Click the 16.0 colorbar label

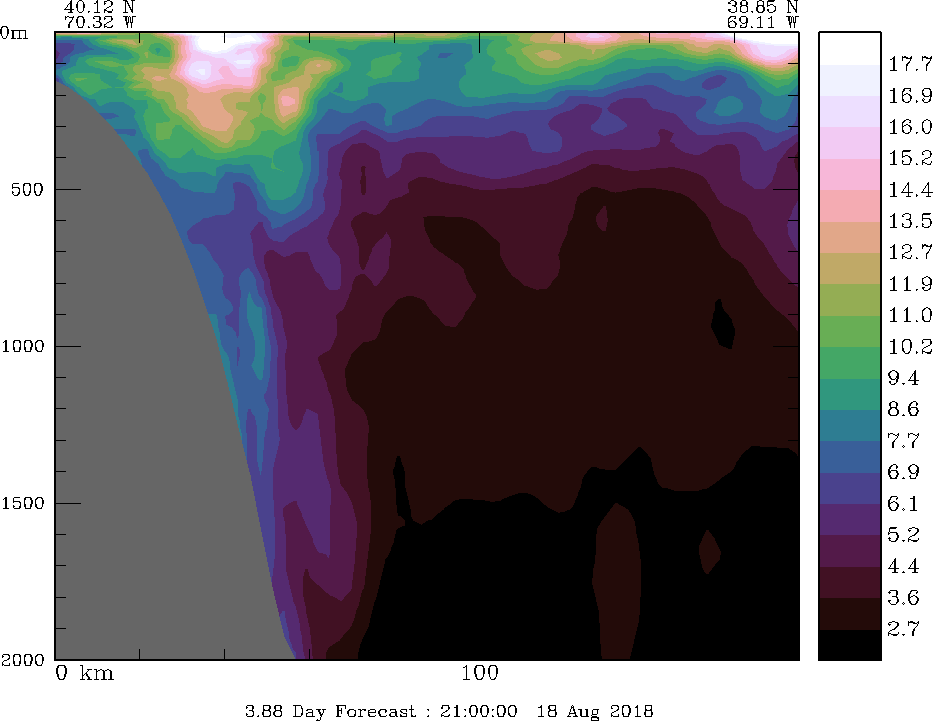pos(909,127)
